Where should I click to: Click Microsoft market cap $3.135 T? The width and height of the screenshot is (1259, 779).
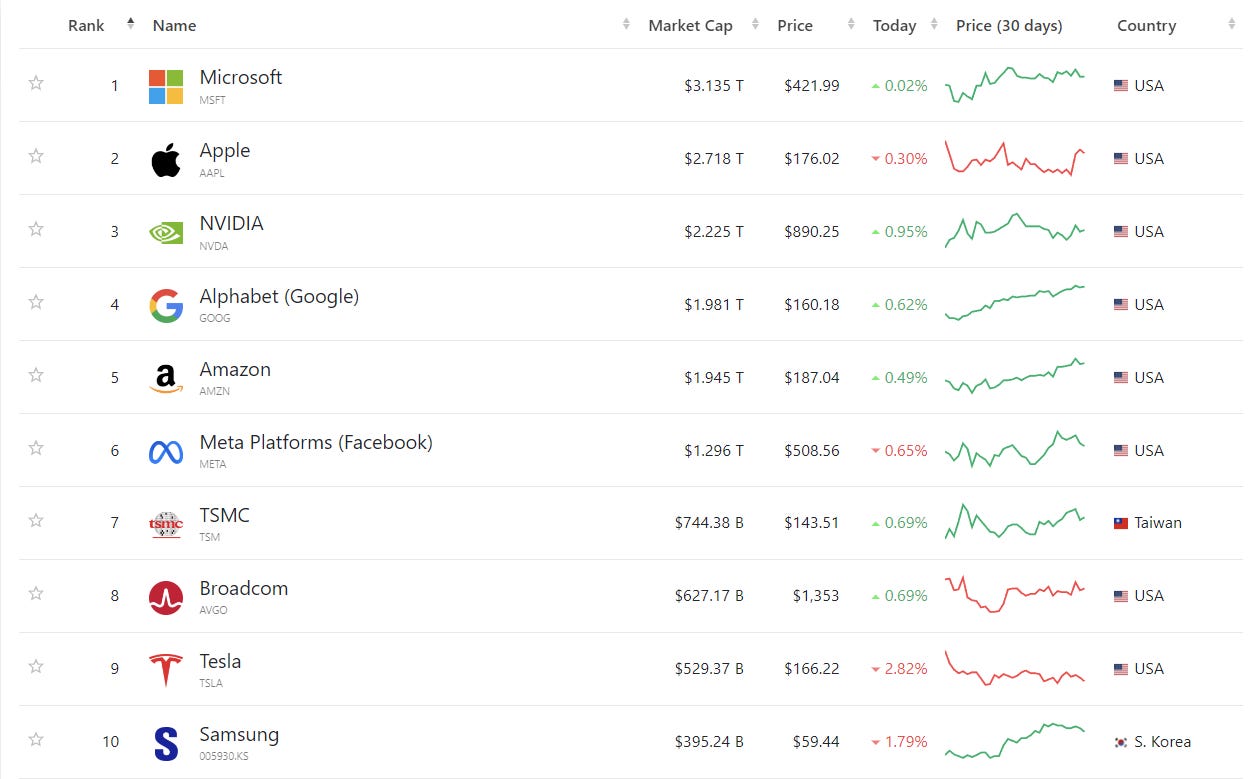click(714, 86)
